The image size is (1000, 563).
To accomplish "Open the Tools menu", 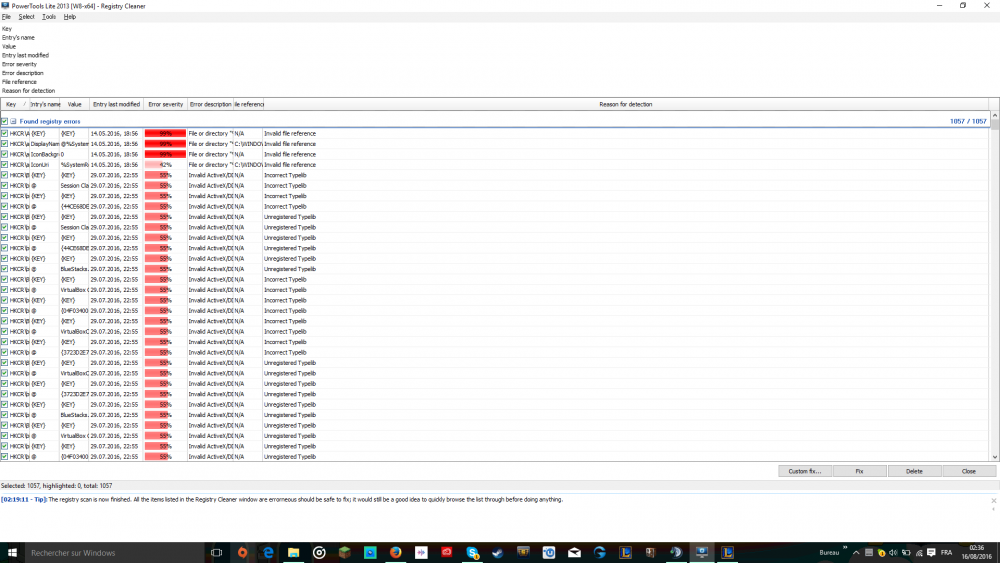I will [x=49, y=17].
